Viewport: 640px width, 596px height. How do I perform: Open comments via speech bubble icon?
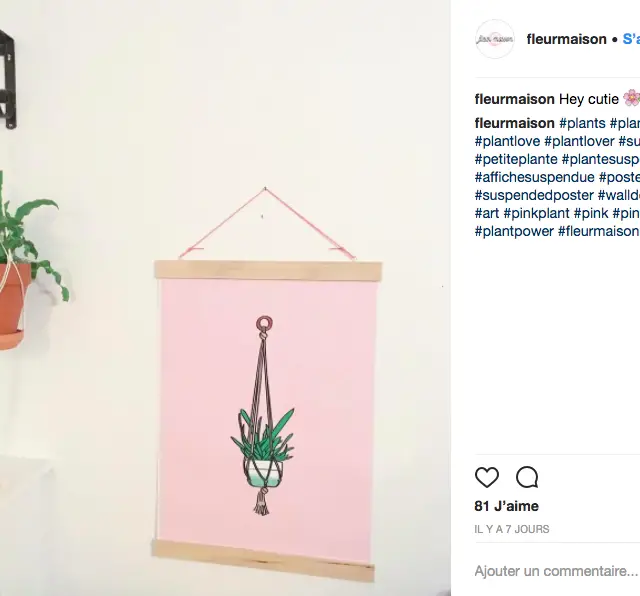click(x=527, y=477)
